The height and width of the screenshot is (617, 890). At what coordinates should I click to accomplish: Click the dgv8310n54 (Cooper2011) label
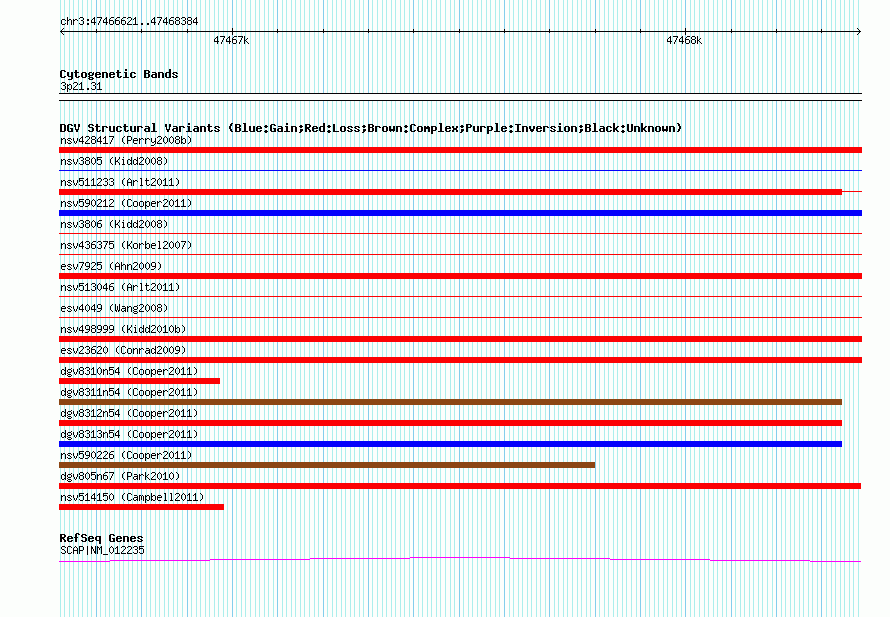(129, 371)
